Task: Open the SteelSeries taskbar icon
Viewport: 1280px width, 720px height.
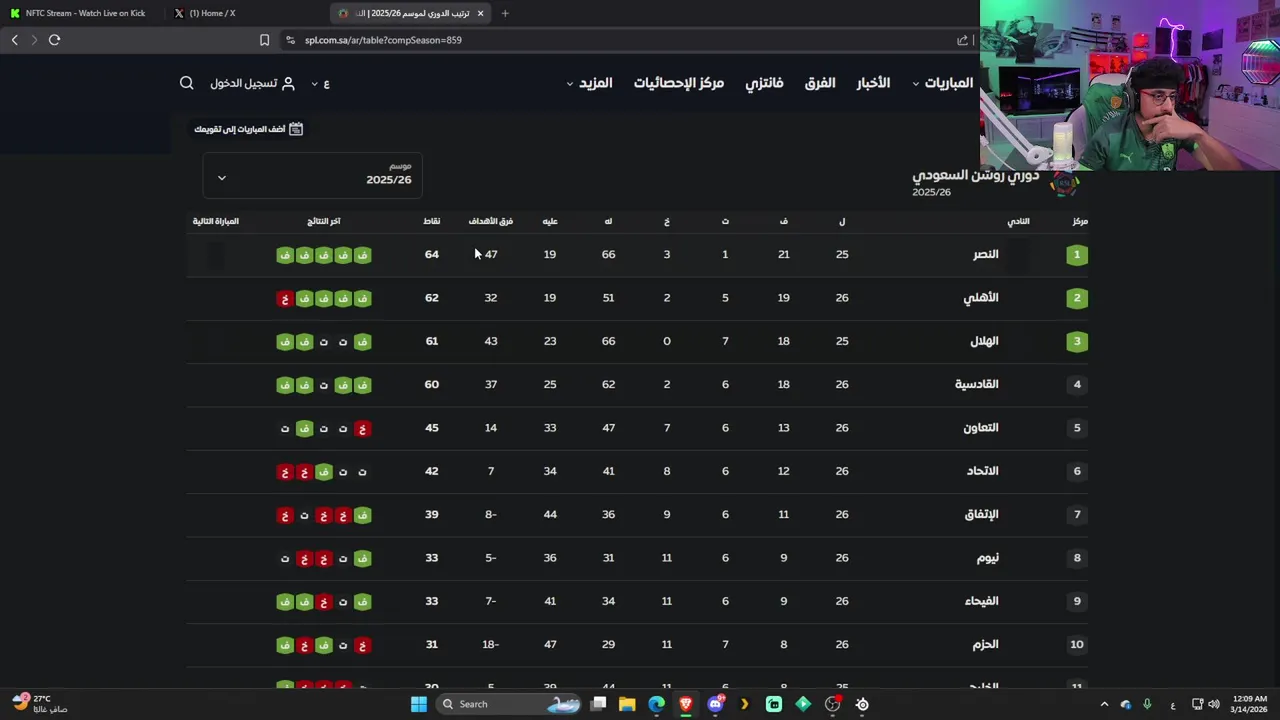Action: coord(862,704)
